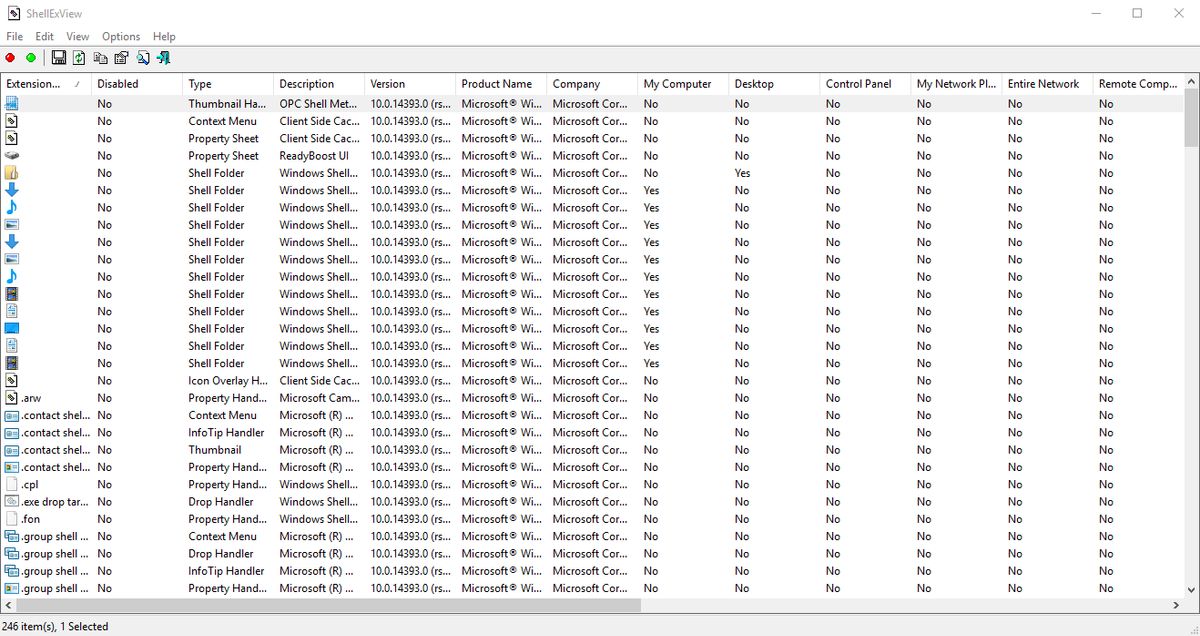Click the horizontal scrollbar right arrow
This screenshot has width=1200, height=636.
(1176, 606)
